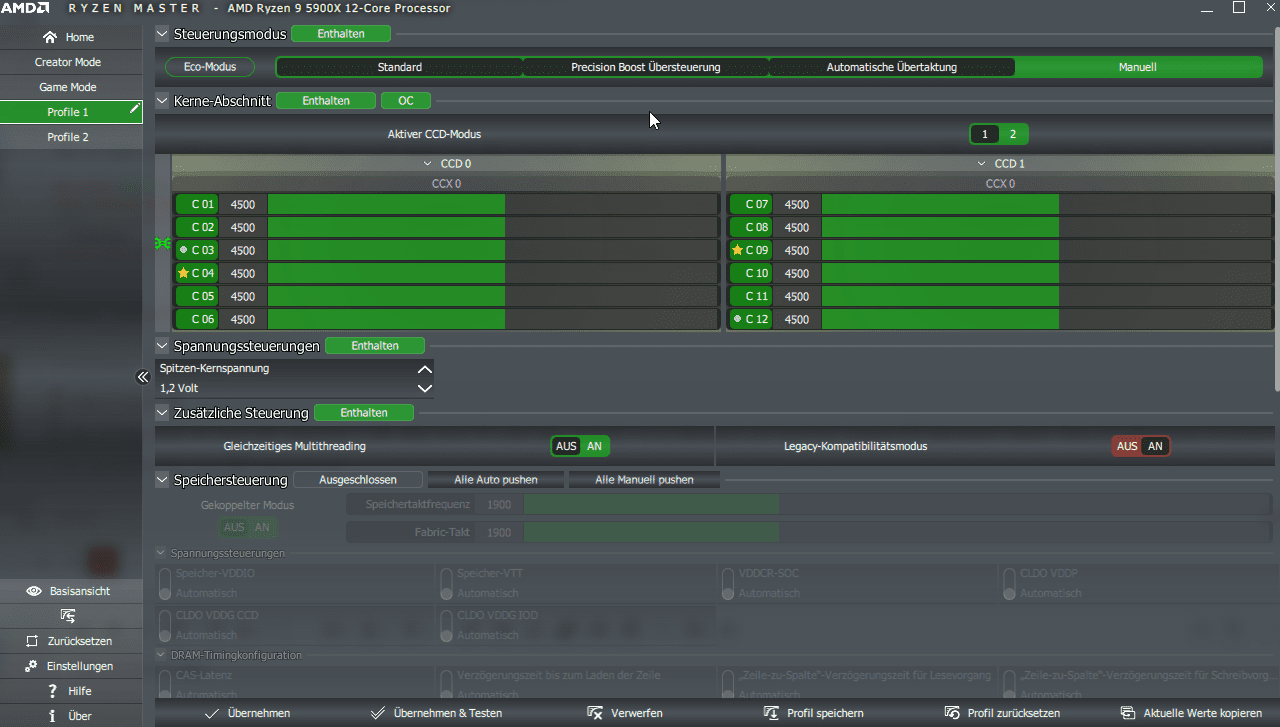Collapse the sidebar with double-arrow icon
This screenshot has width=1280, height=727.
pos(142,377)
